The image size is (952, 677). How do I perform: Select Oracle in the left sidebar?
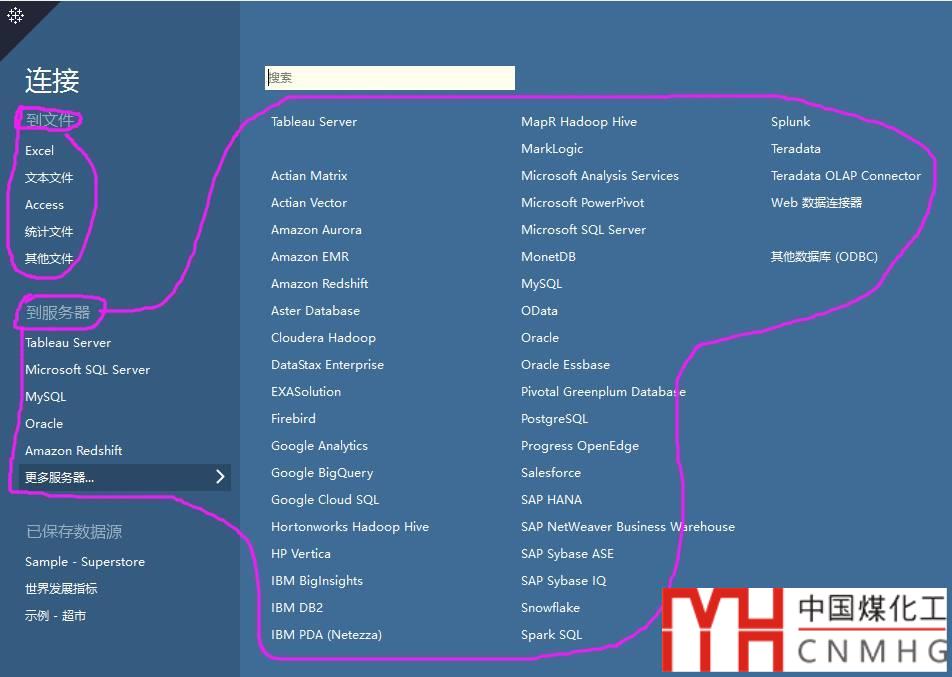(44, 423)
